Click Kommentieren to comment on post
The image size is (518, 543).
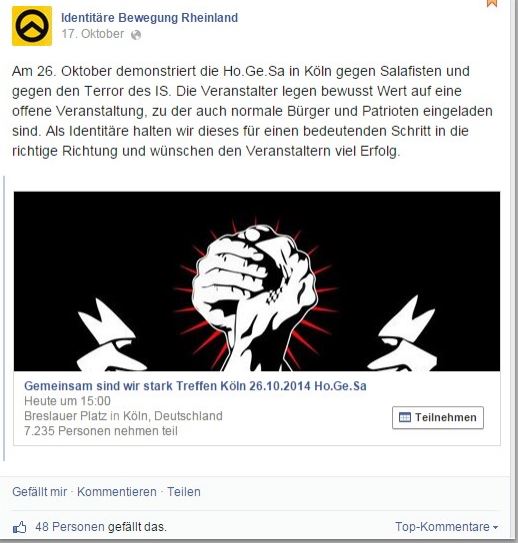click(117, 492)
